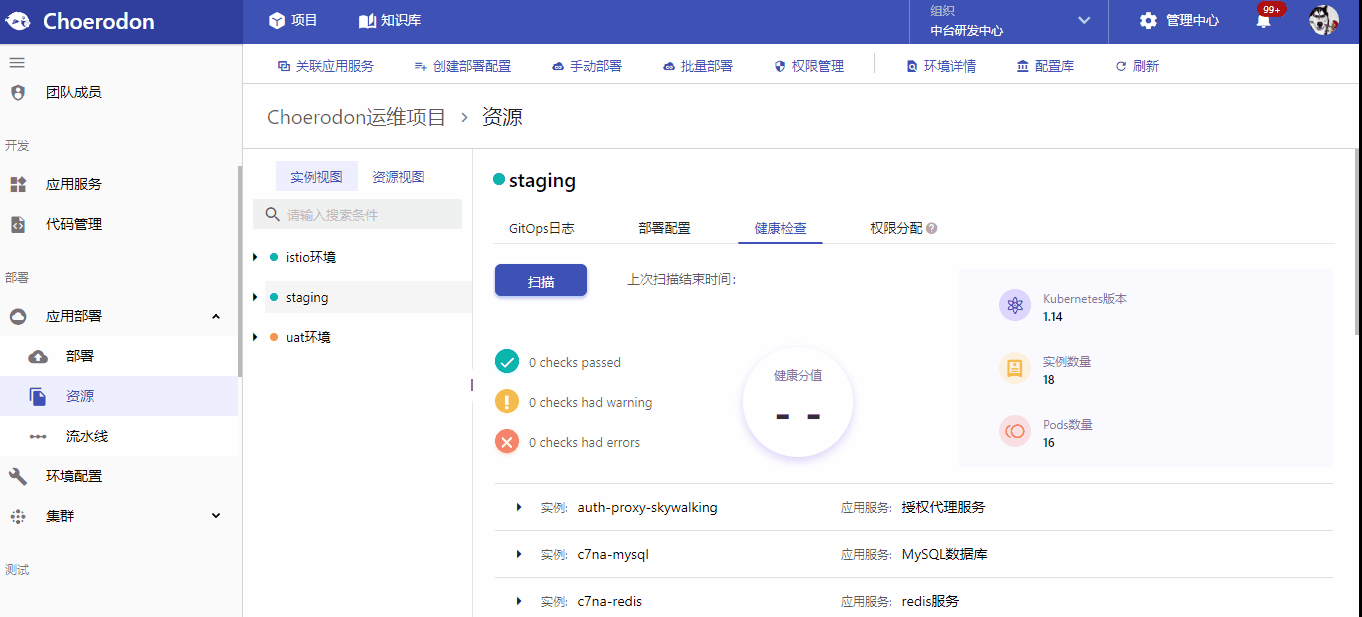This screenshot has width=1362, height=617.
Task: Expand the auth-proxy-skywalking instance row
Action: coord(519,507)
